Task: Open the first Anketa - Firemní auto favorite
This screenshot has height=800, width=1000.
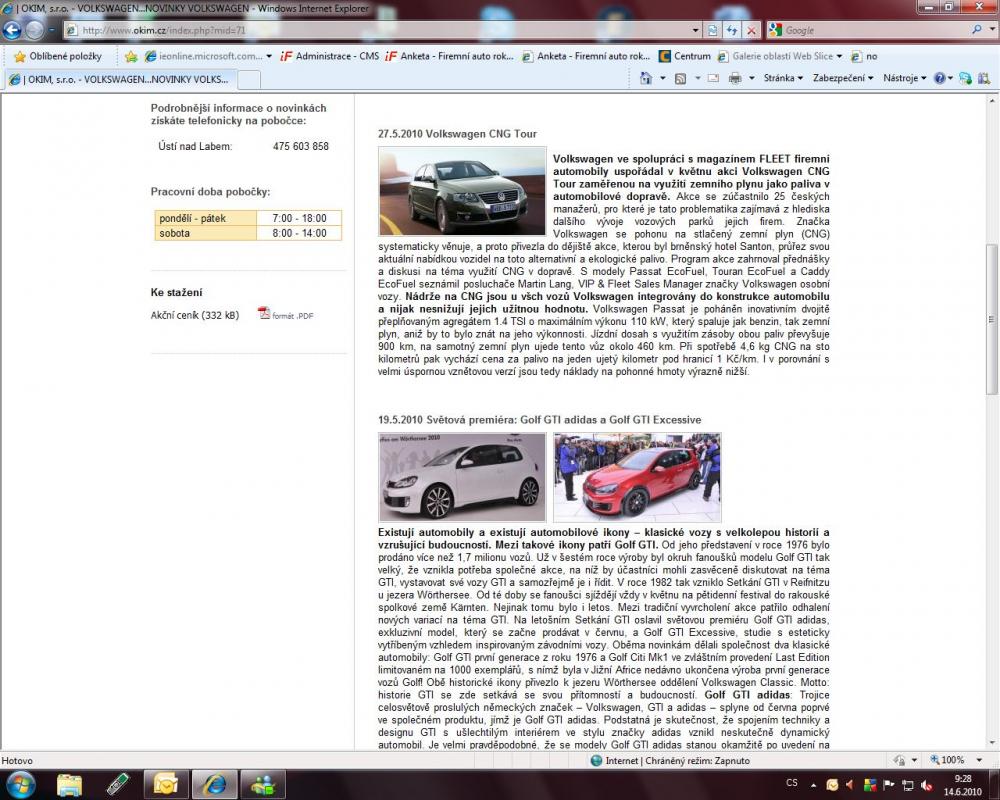Action: click(449, 56)
